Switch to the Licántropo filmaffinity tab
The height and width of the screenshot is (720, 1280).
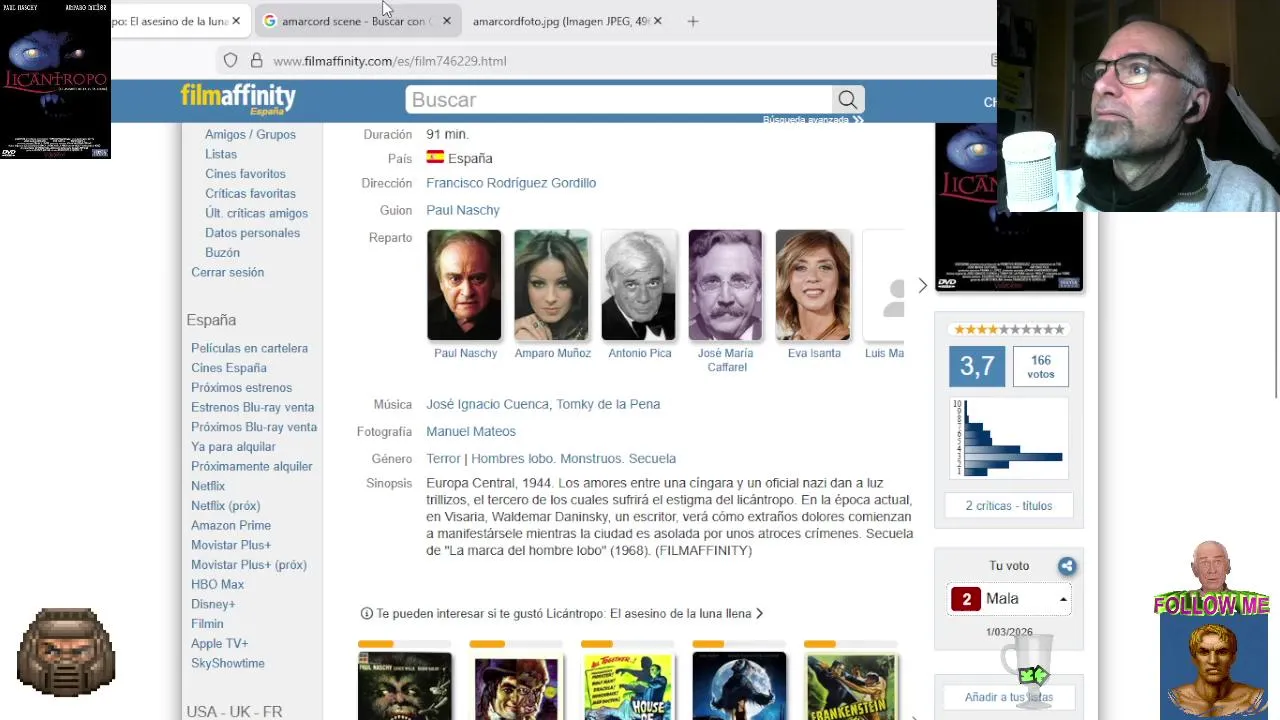170,21
